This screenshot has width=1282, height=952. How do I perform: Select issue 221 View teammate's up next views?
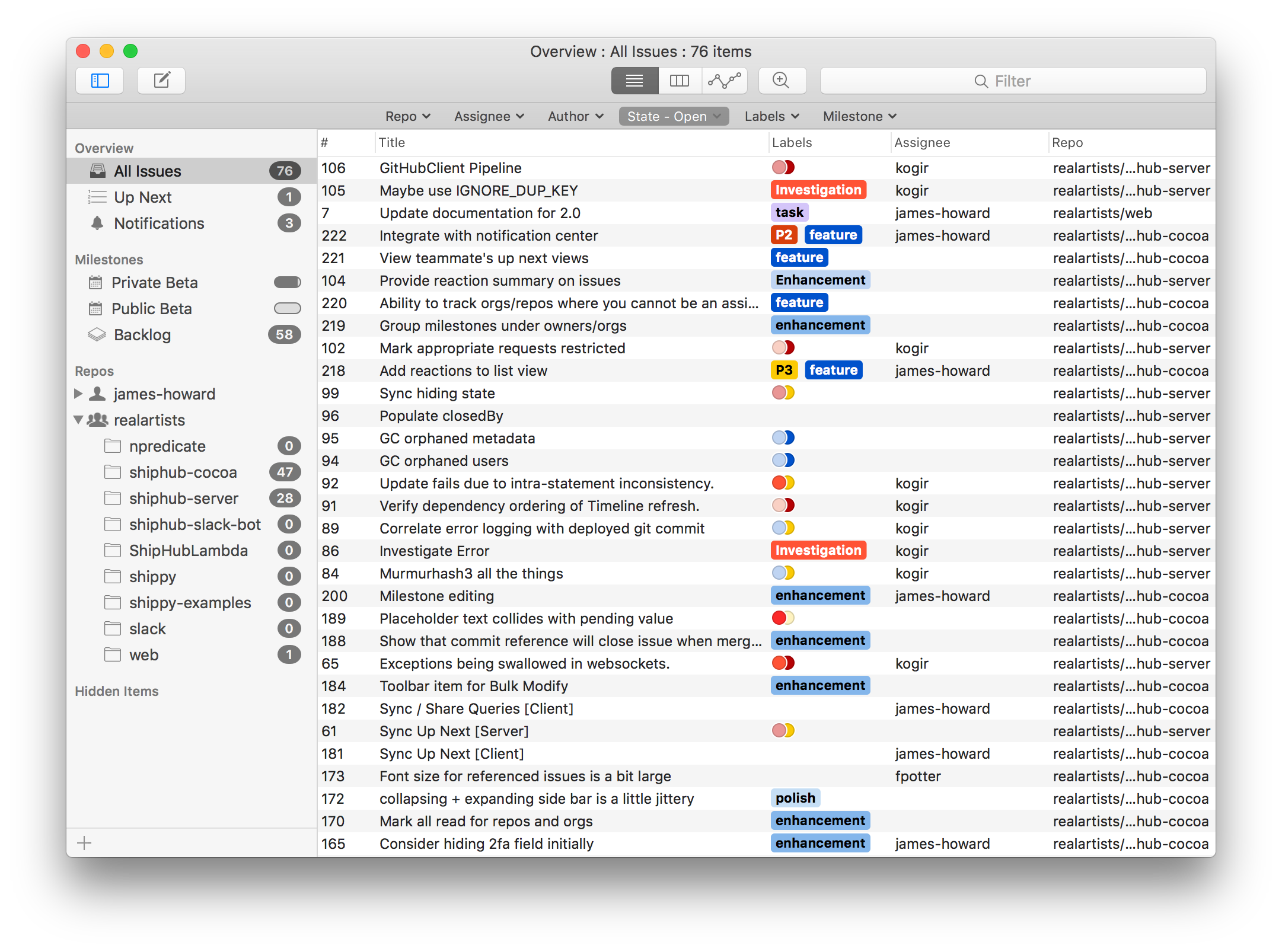click(x=766, y=258)
